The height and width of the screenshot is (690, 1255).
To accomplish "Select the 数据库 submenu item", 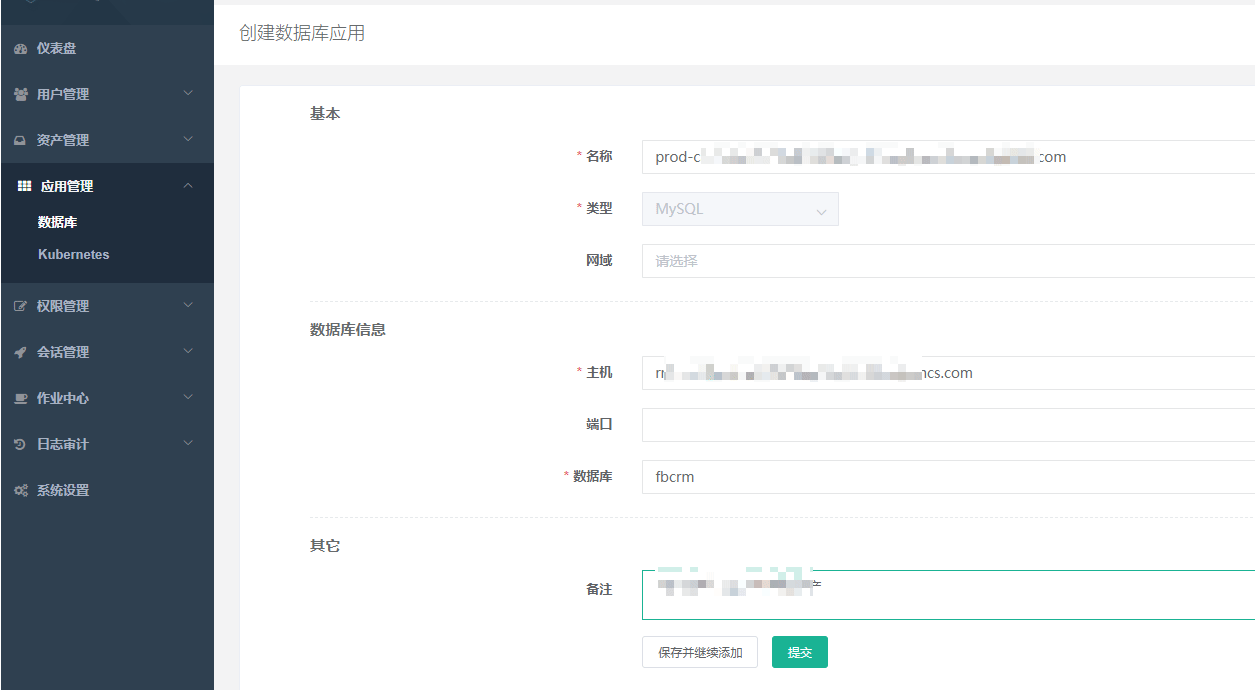I will [57, 222].
